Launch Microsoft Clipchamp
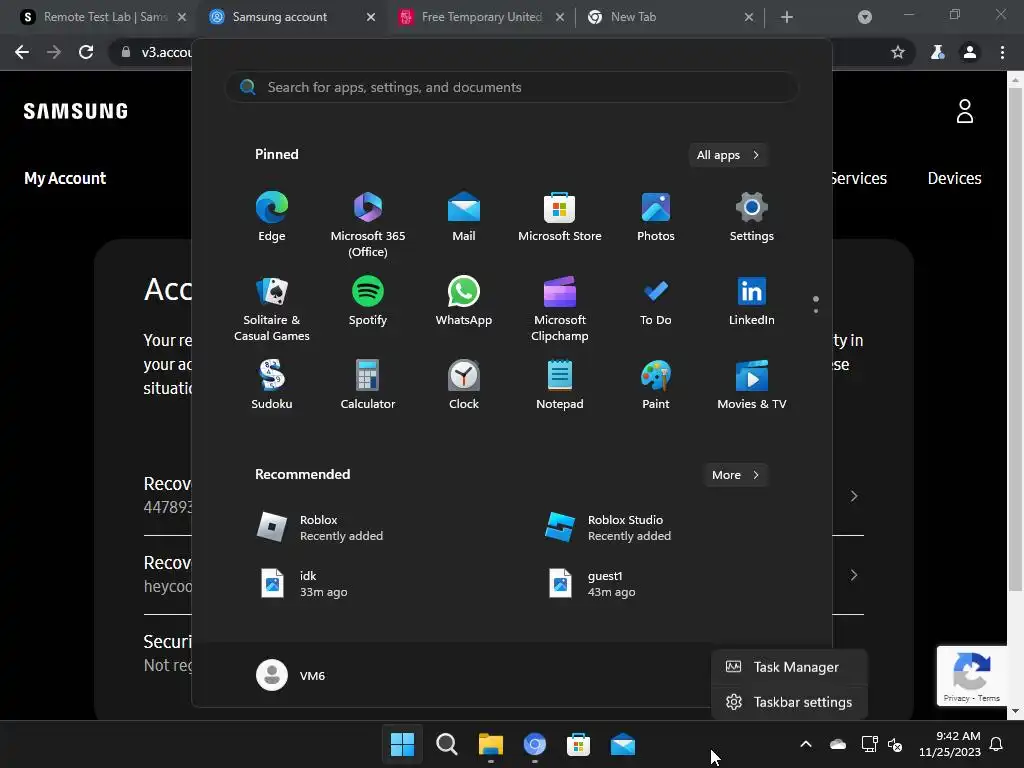Screen dimensions: 1024x768 coord(560,308)
